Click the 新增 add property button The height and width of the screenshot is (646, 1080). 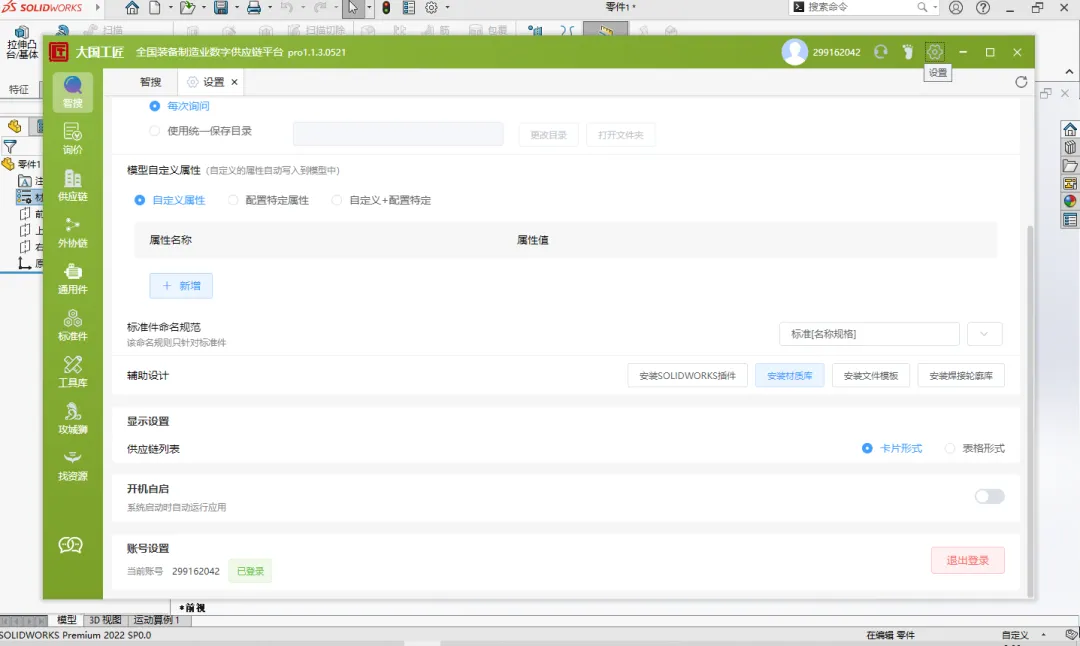coord(181,286)
